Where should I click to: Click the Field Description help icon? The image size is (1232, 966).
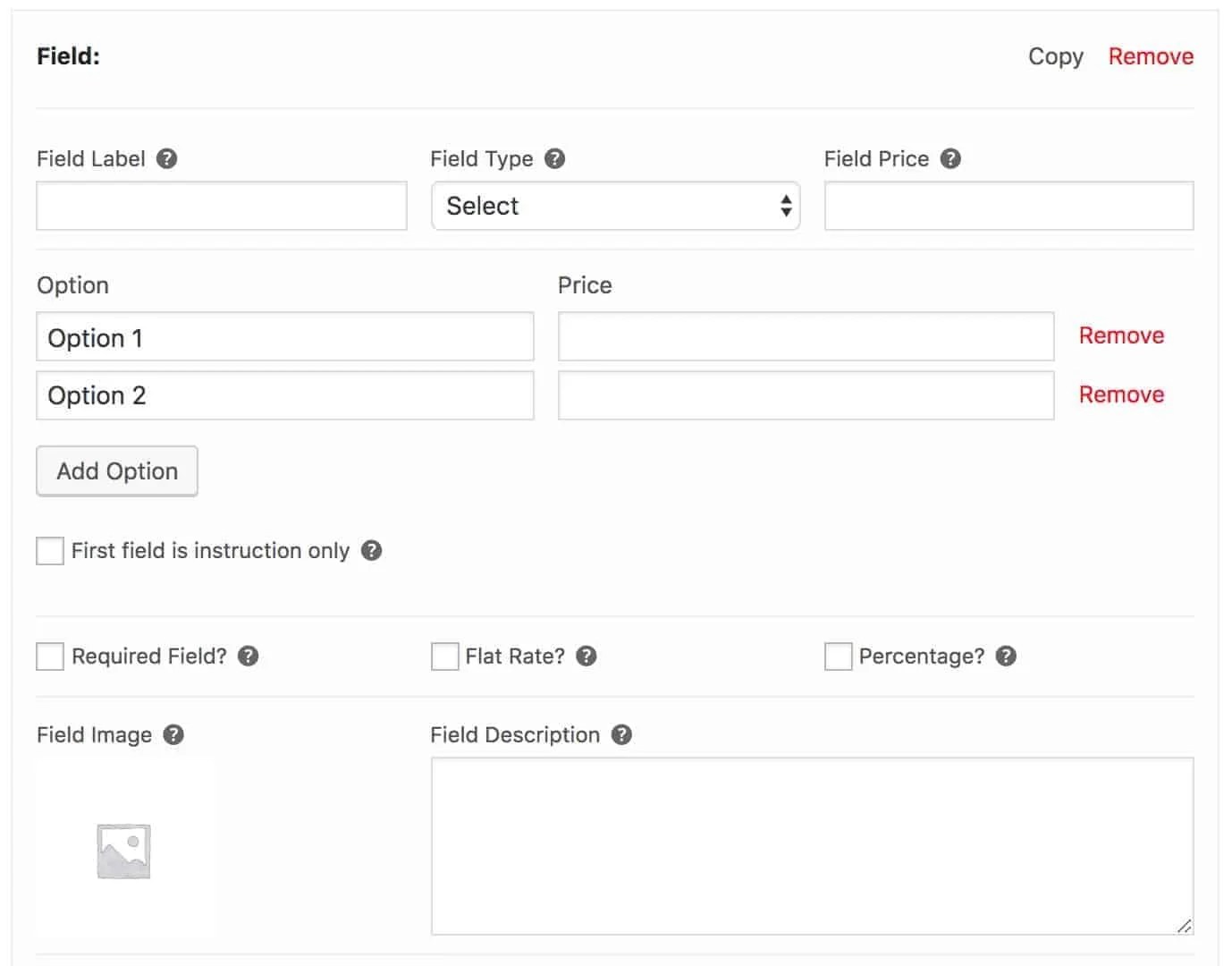pos(621,735)
